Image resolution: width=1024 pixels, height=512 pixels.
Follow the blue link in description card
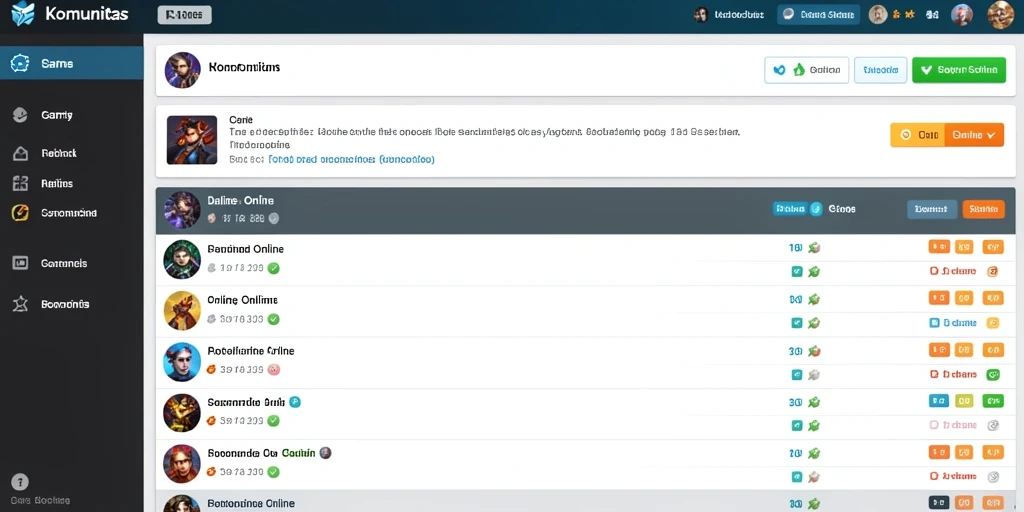click(x=351, y=159)
